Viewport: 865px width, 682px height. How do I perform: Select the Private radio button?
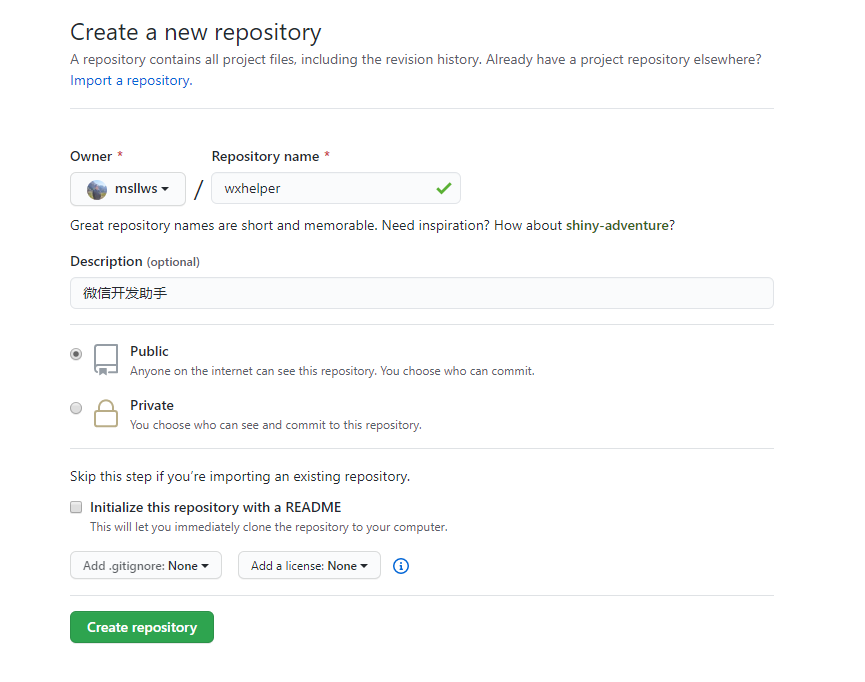tap(76, 408)
